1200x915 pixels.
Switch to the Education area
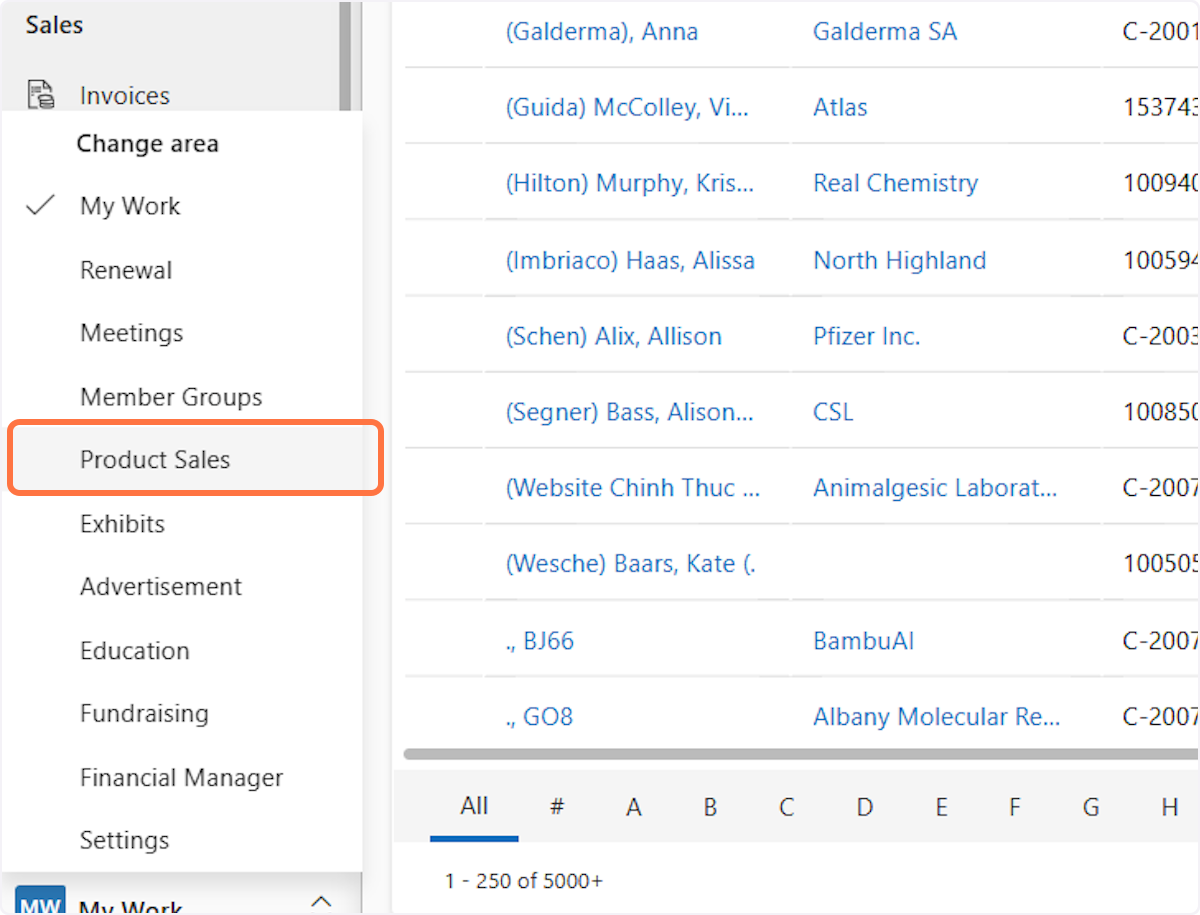click(134, 651)
